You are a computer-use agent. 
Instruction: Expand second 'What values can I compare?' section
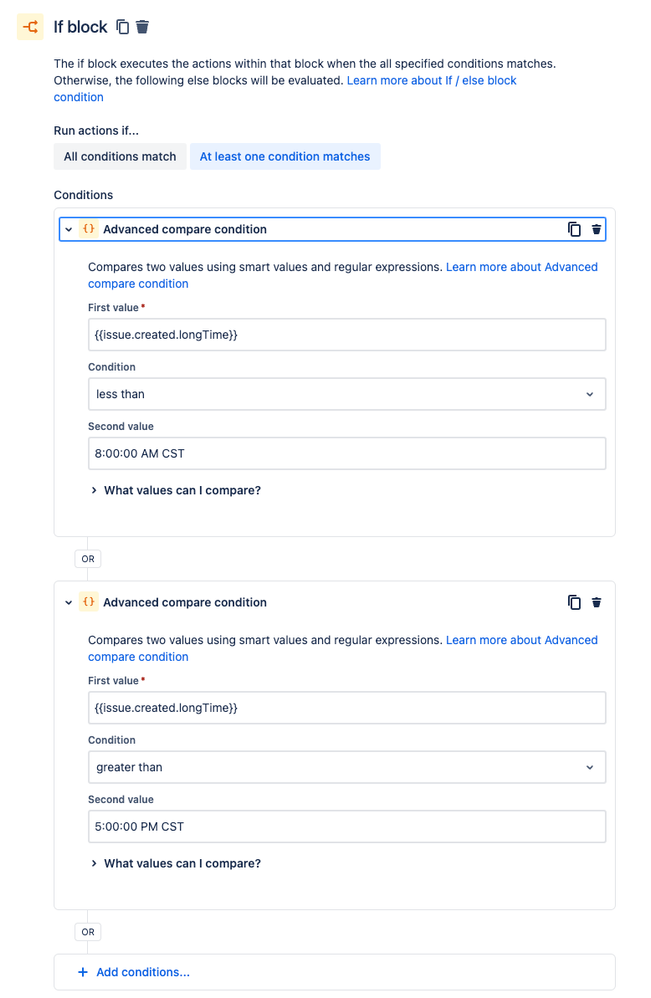pyautogui.click(x=182, y=863)
